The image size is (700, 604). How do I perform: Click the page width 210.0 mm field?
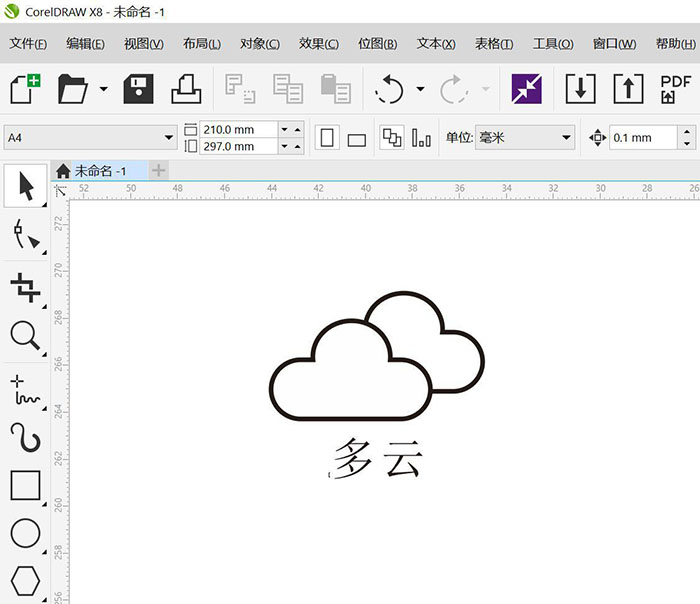(x=239, y=129)
